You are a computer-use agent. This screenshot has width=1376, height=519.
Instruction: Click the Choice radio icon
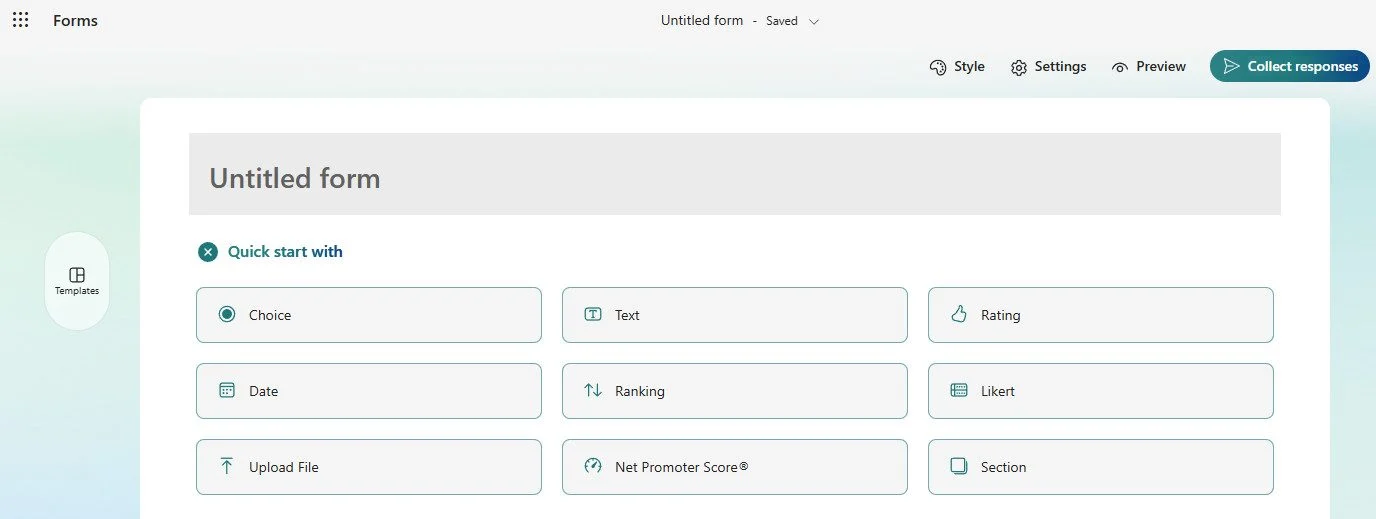(x=227, y=314)
